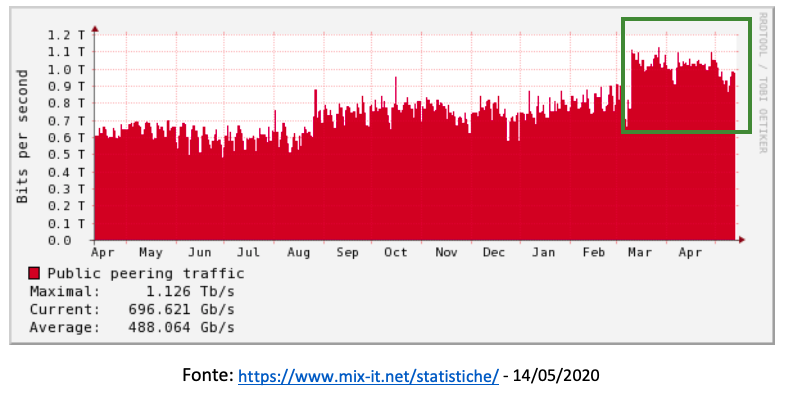Click the '0.2 T' y-axis label
Viewport: 785px width, 399px height.
tap(67, 206)
